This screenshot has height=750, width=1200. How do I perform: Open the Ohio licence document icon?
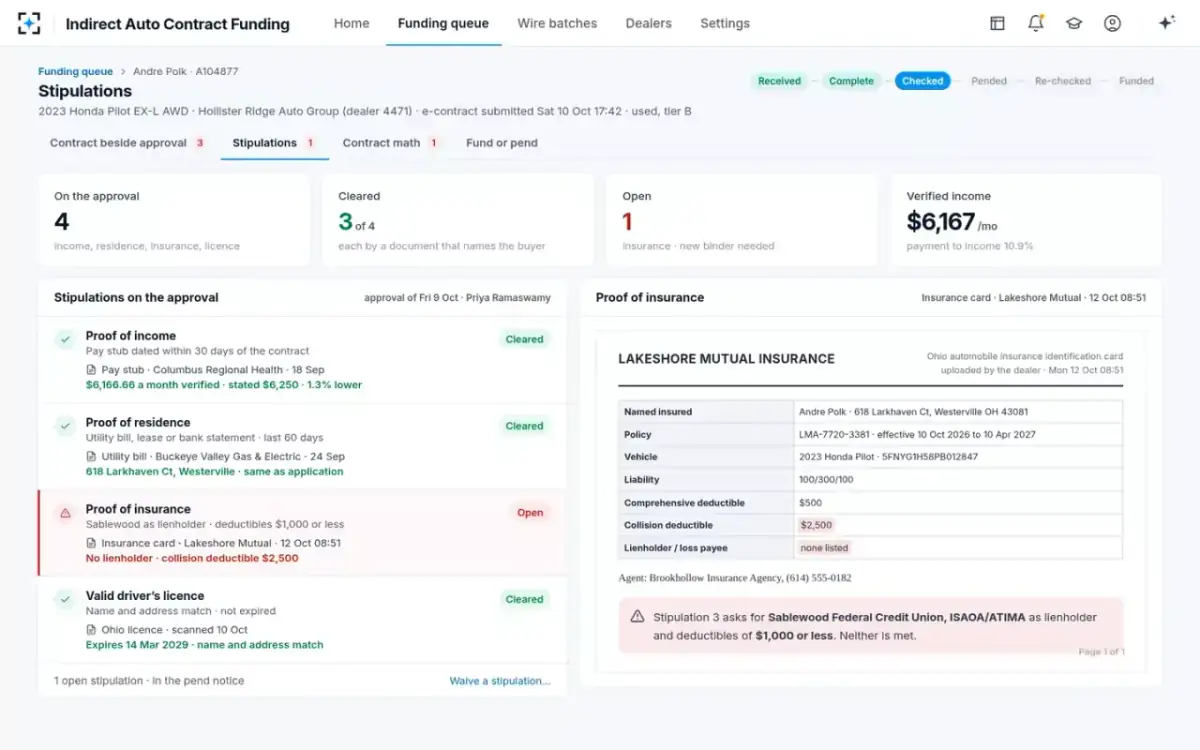tap(92, 630)
